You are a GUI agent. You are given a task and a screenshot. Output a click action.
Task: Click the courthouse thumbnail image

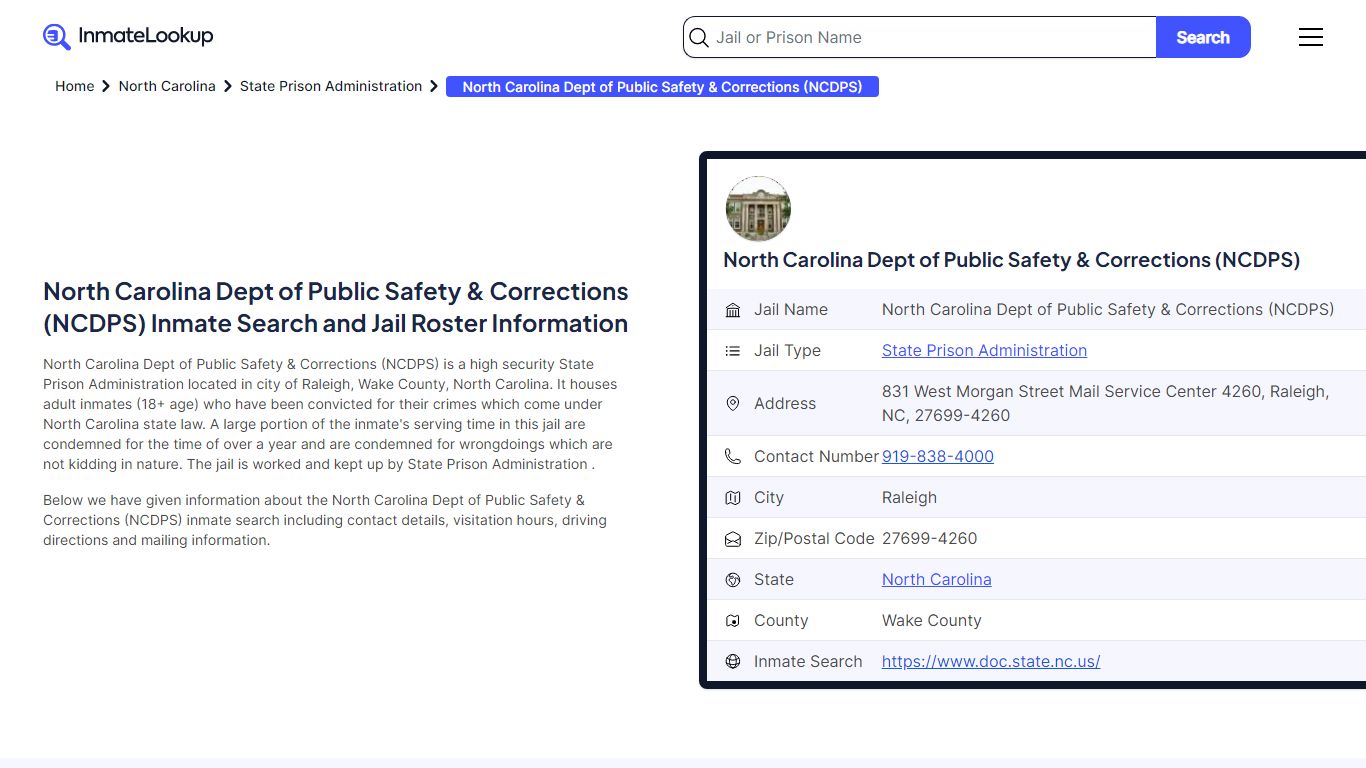[758, 209]
